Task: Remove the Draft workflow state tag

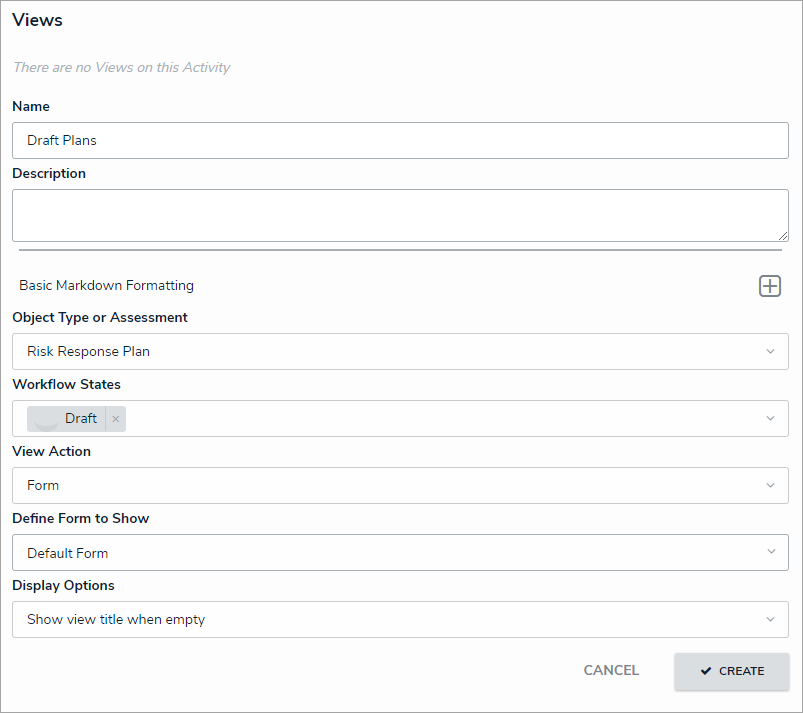Action: 116,419
